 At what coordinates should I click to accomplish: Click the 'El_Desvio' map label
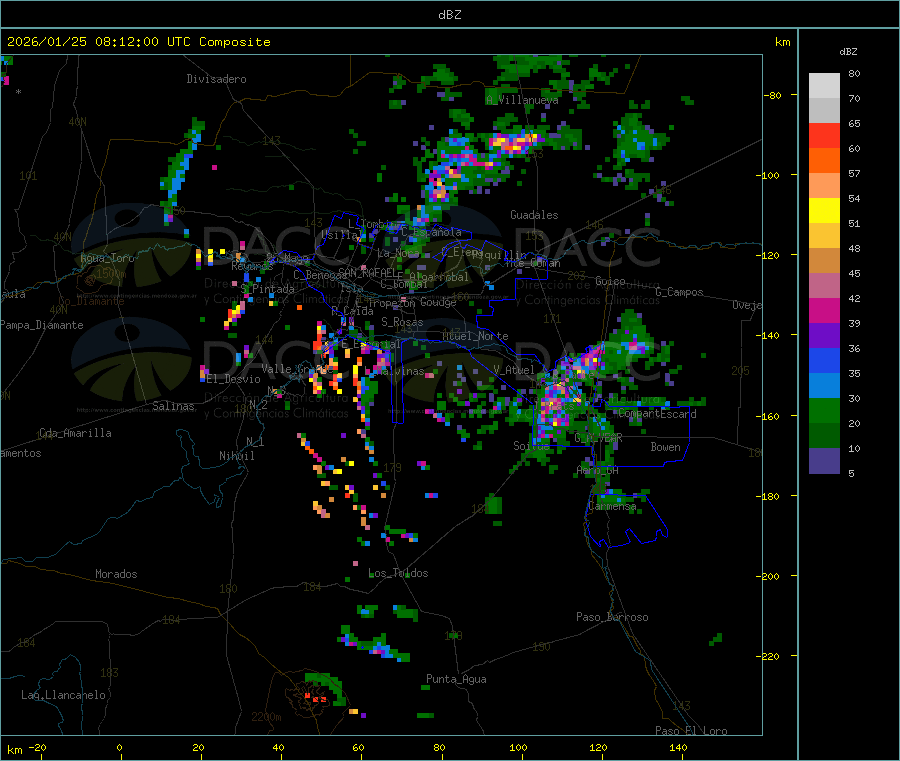(233, 379)
